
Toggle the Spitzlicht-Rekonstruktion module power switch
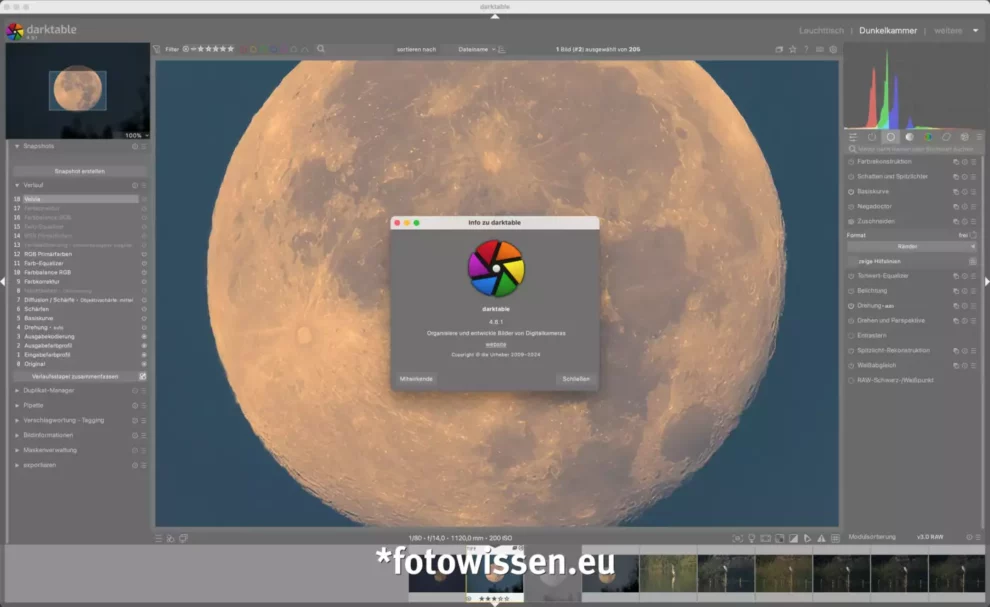pyautogui.click(x=851, y=351)
